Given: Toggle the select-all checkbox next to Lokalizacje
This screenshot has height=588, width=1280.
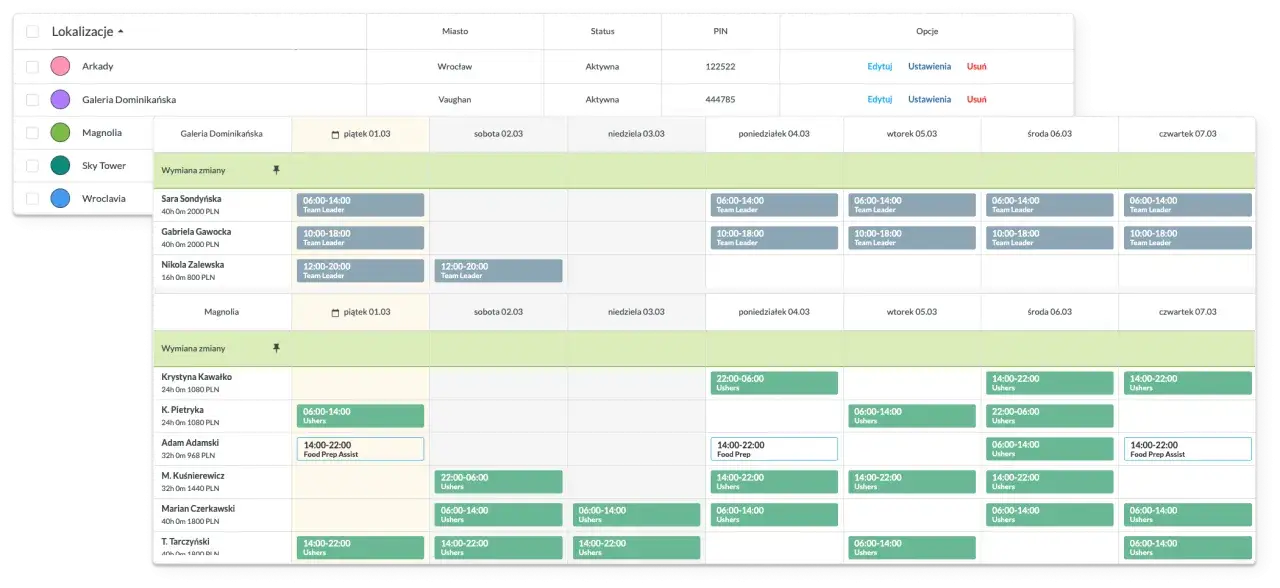Looking at the screenshot, I should click(x=32, y=31).
